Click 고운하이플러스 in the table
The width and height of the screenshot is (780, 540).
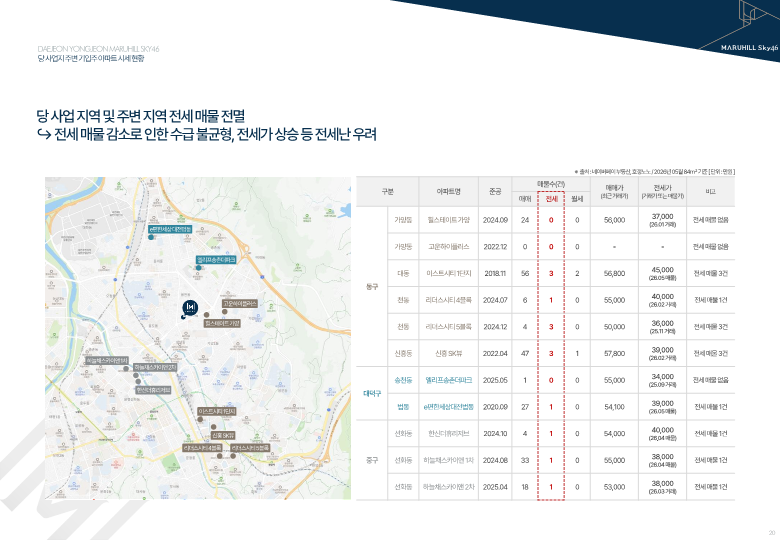coord(449,247)
